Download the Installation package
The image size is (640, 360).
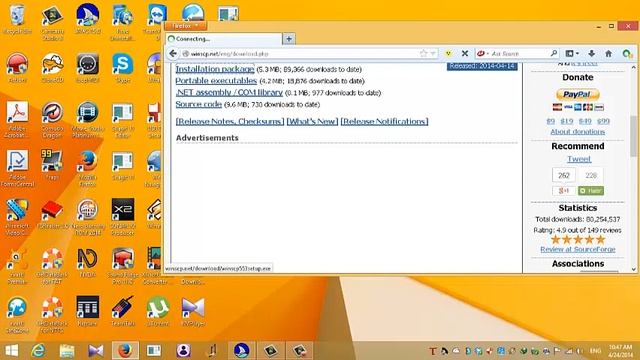pos(215,69)
